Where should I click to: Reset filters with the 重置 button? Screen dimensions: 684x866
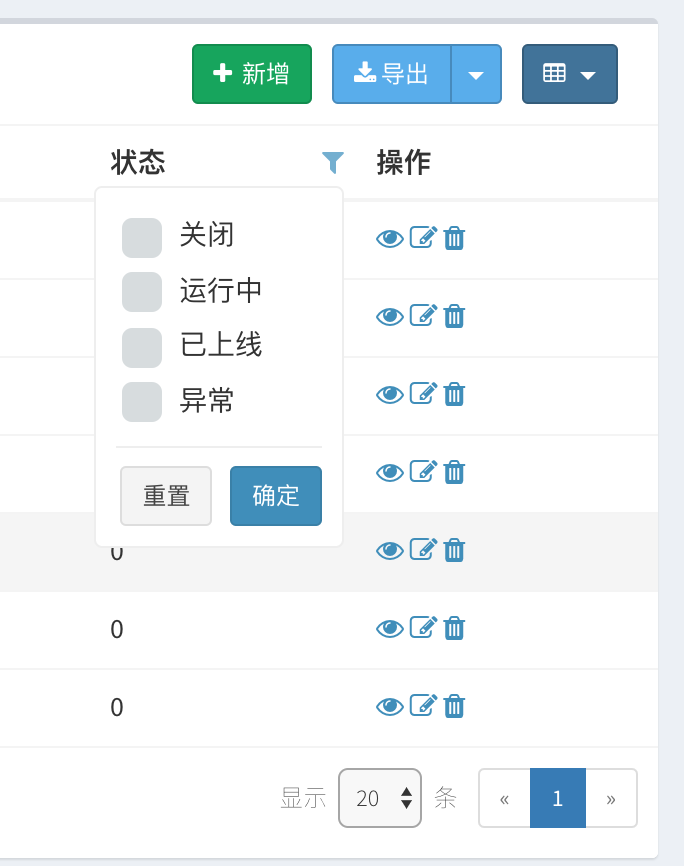[x=166, y=495]
